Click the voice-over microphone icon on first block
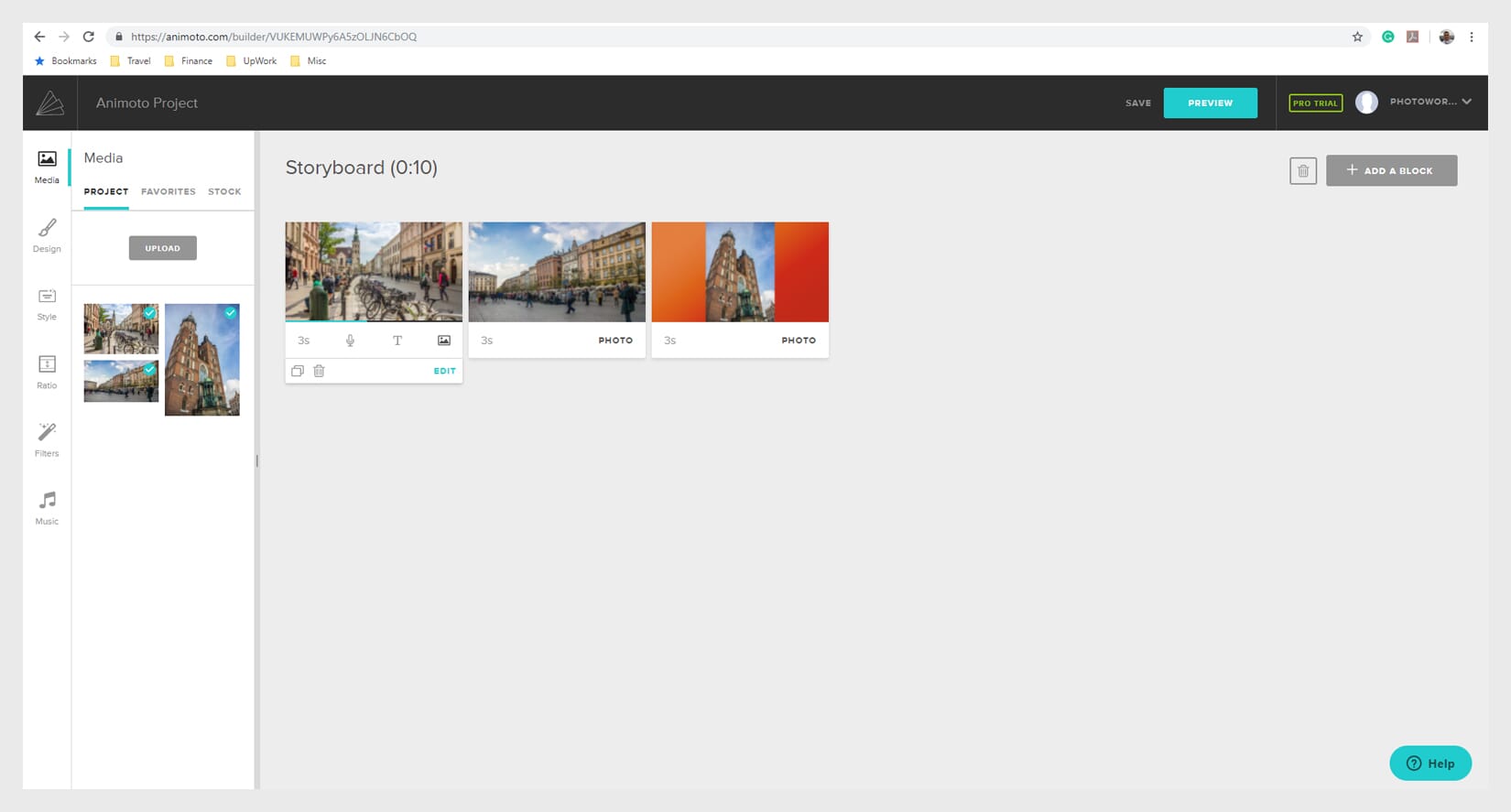 350,341
